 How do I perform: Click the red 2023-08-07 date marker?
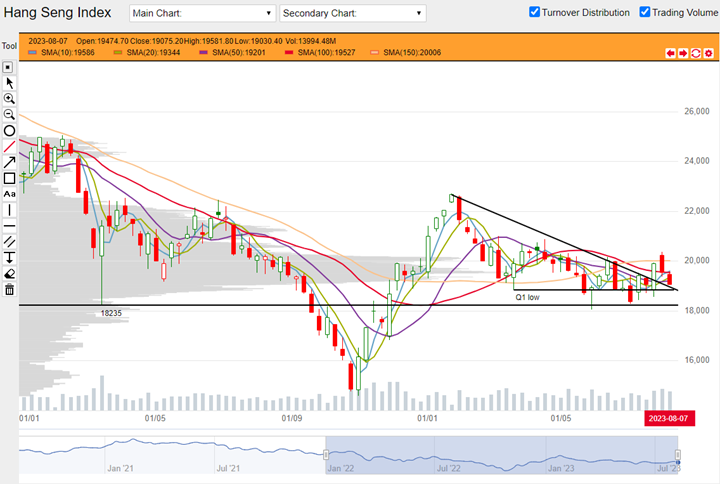pyautogui.click(x=669, y=418)
